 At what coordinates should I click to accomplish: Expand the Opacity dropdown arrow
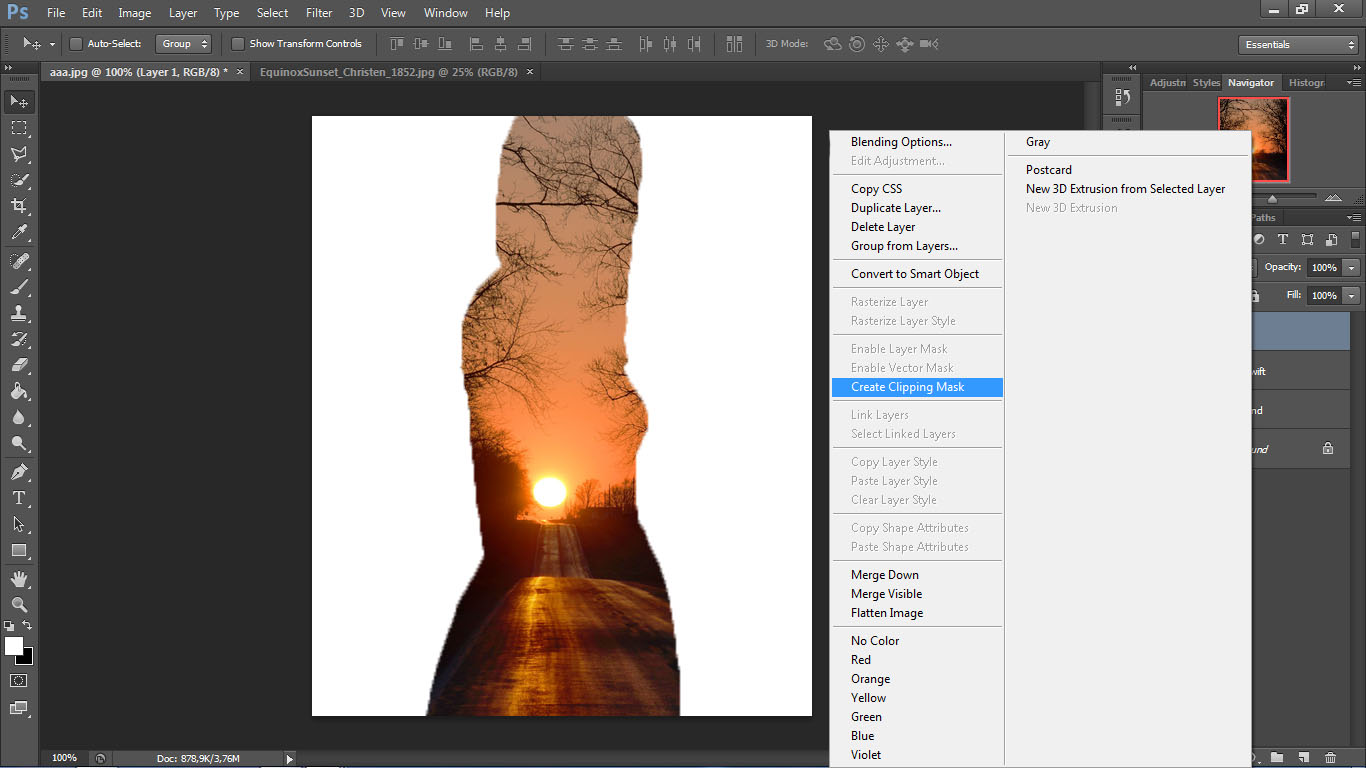(1352, 267)
